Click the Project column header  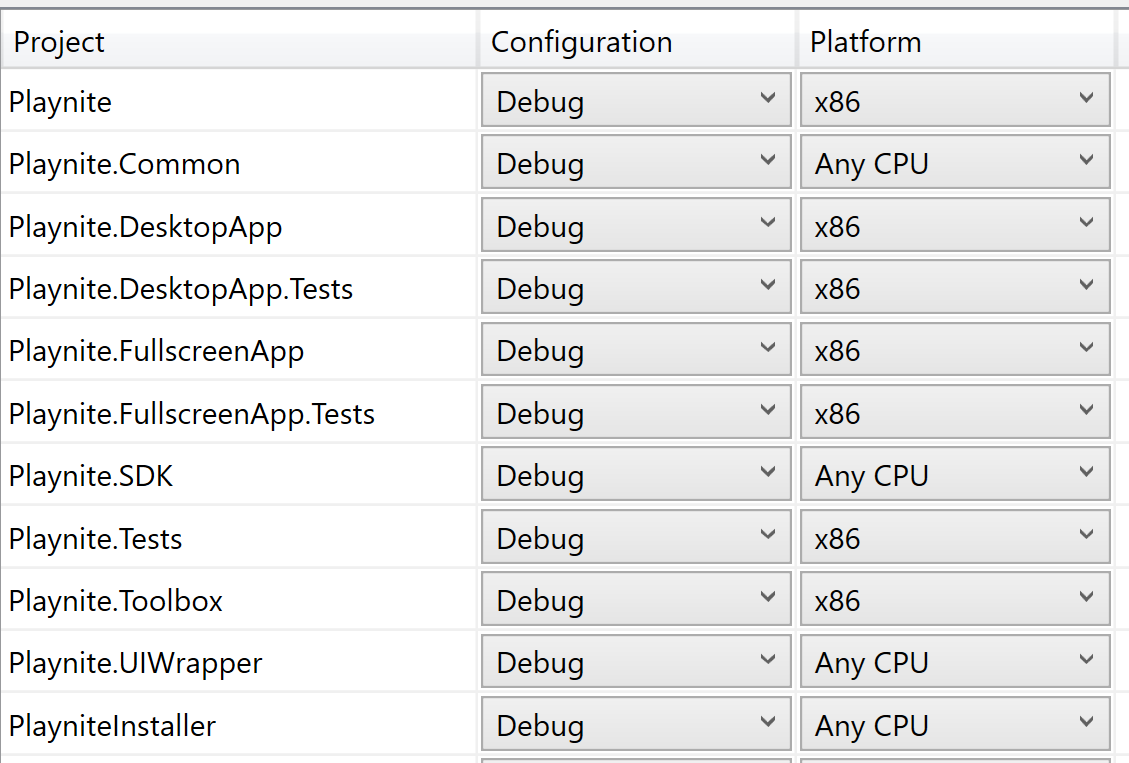(239, 41)
